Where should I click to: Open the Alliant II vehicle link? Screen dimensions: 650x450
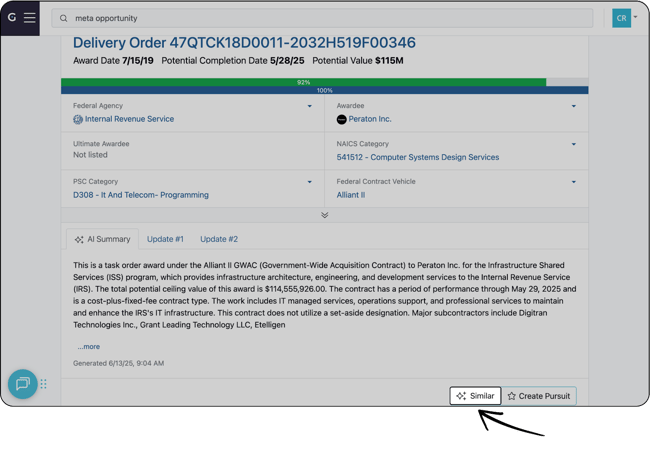[351, 195]
